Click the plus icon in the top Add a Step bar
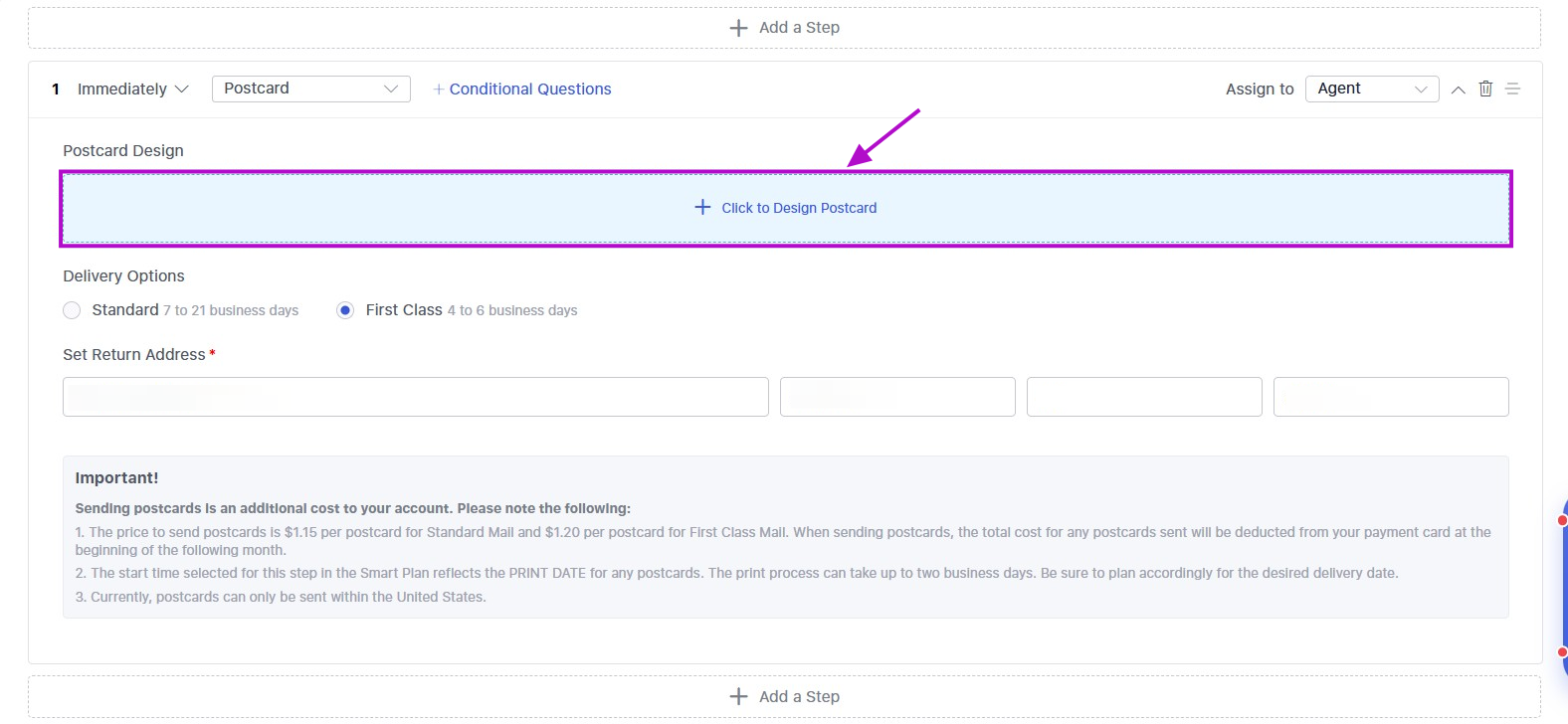This screenshot has width=1568, height=724. tap(738, 28)
